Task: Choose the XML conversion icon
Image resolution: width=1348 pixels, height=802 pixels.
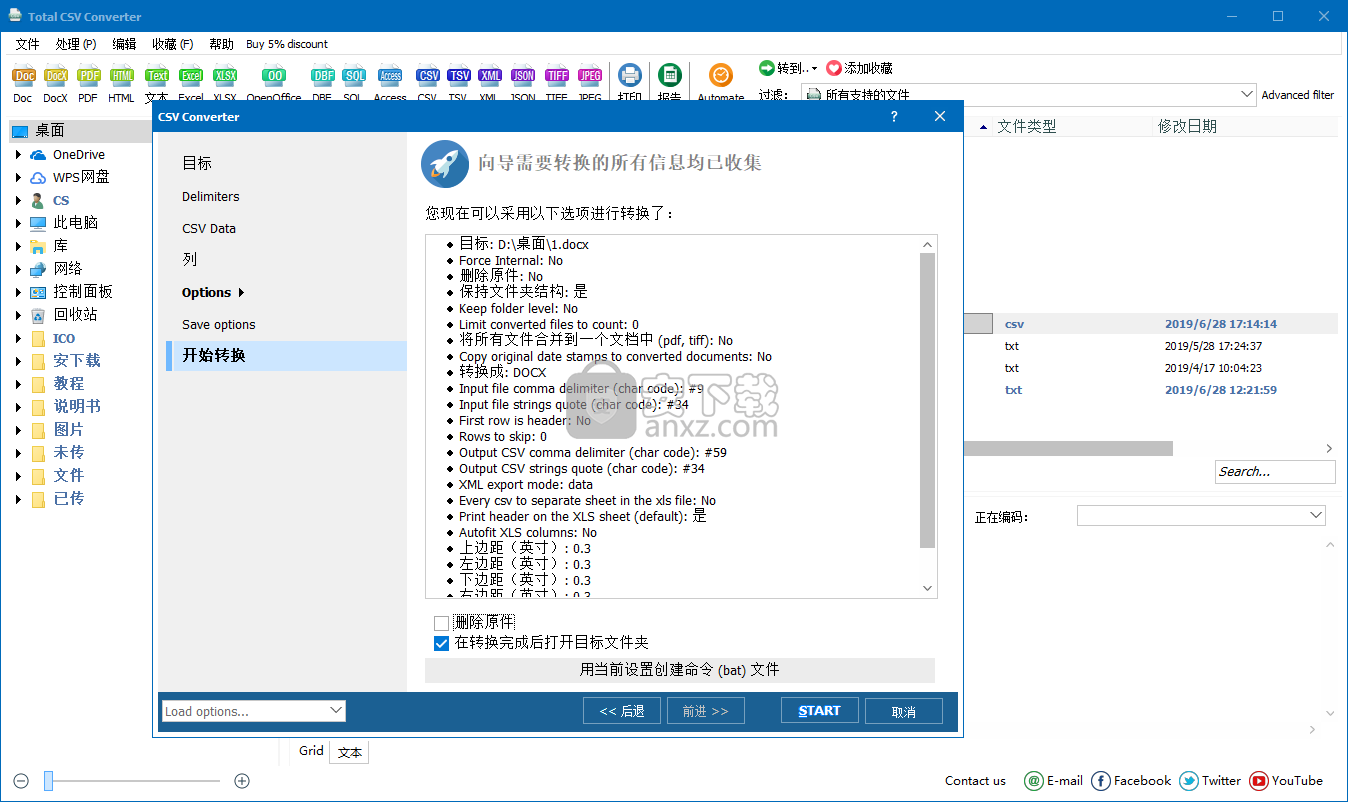Action: pyautogui.click(x=490, y=75)
